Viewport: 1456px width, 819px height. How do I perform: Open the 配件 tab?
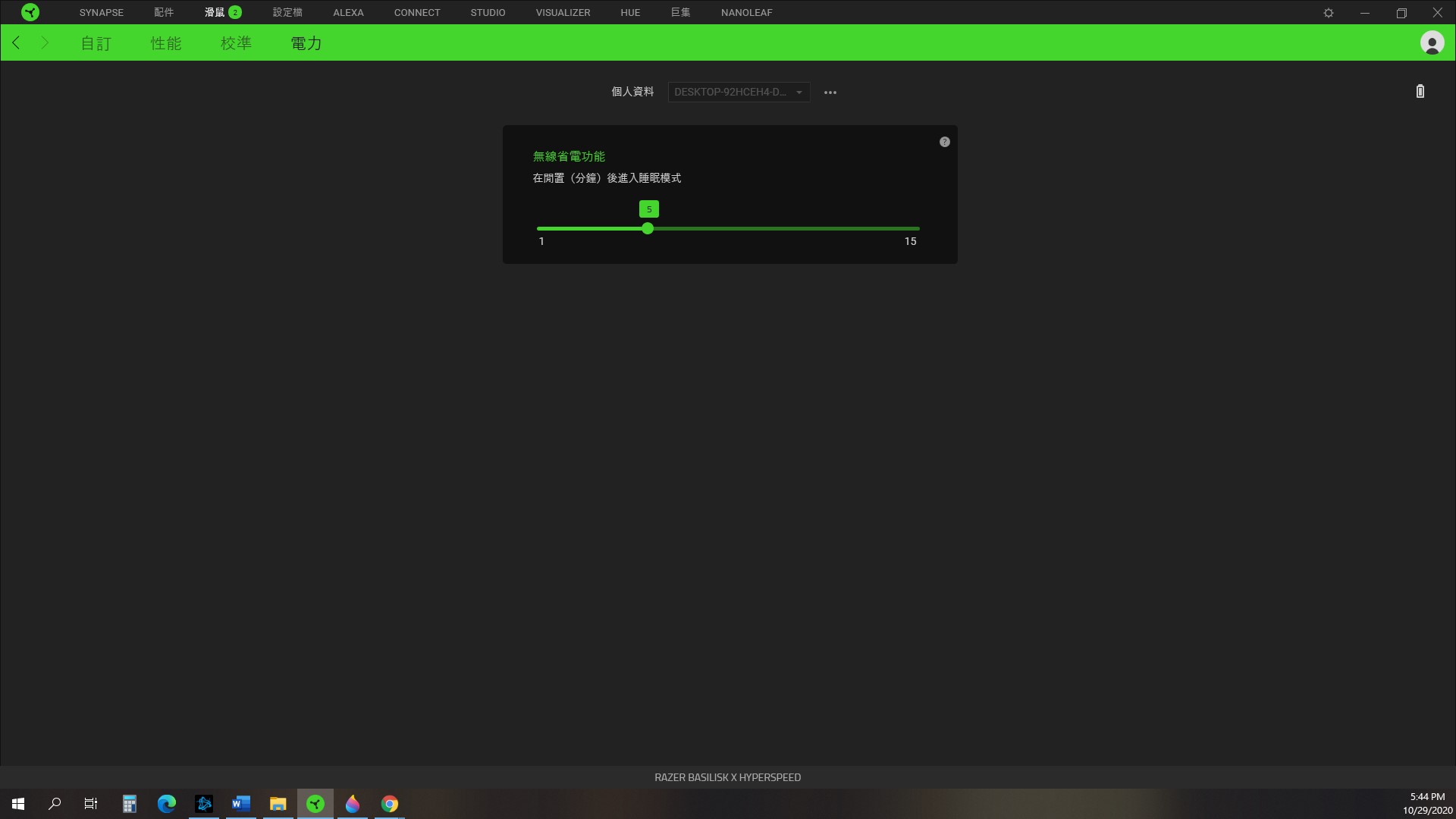164,12
